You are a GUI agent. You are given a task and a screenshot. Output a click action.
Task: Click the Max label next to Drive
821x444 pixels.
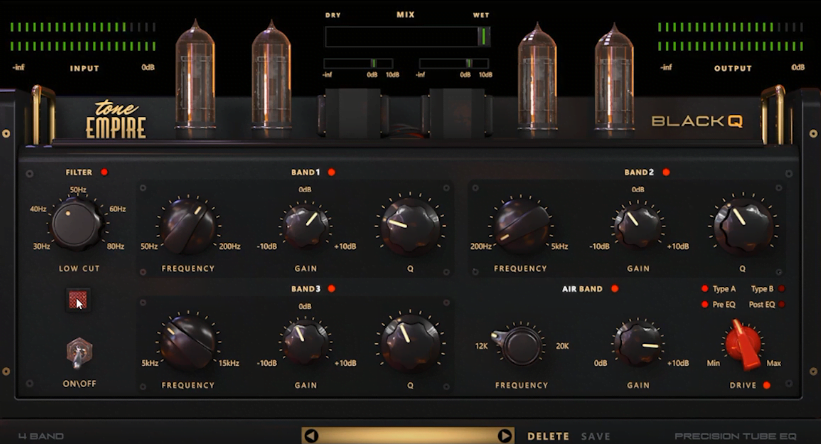773,363
